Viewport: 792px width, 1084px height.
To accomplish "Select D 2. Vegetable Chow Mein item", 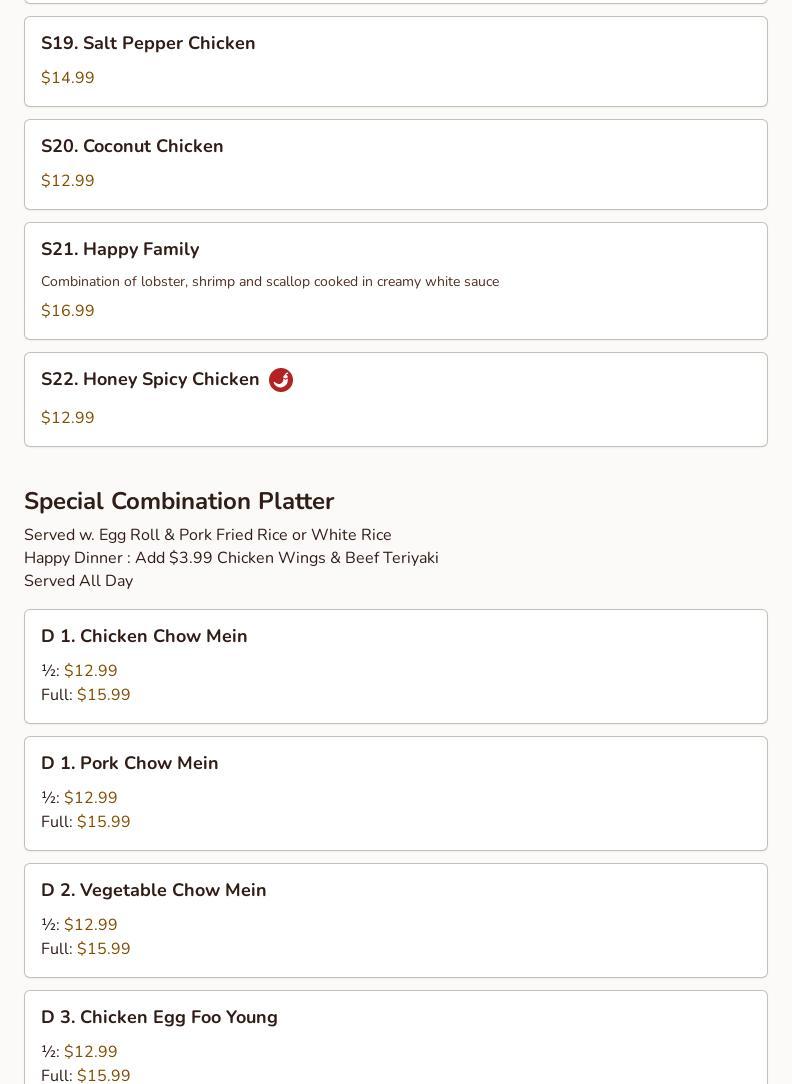I will pyautogui.click(x=396, y=921).
